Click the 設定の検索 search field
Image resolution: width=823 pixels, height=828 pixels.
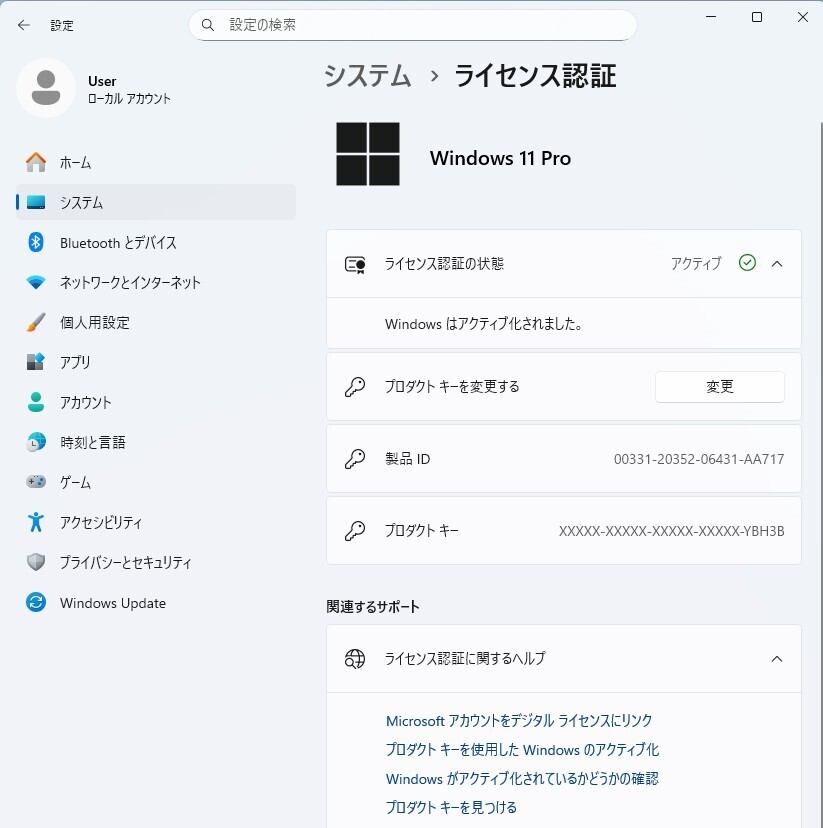413,25
